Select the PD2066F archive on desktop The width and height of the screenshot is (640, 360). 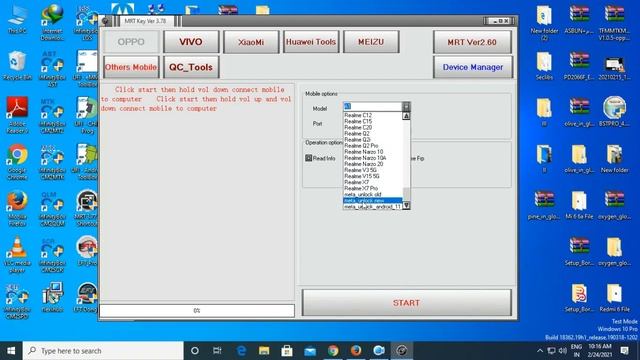[x=579, y=66]
